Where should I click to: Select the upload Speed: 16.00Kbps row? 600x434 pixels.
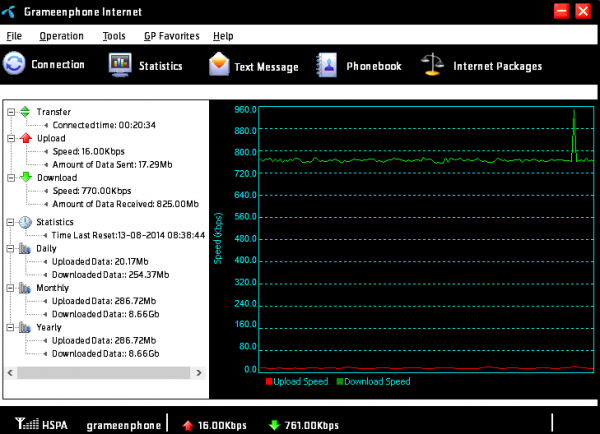tap(89, 152)
